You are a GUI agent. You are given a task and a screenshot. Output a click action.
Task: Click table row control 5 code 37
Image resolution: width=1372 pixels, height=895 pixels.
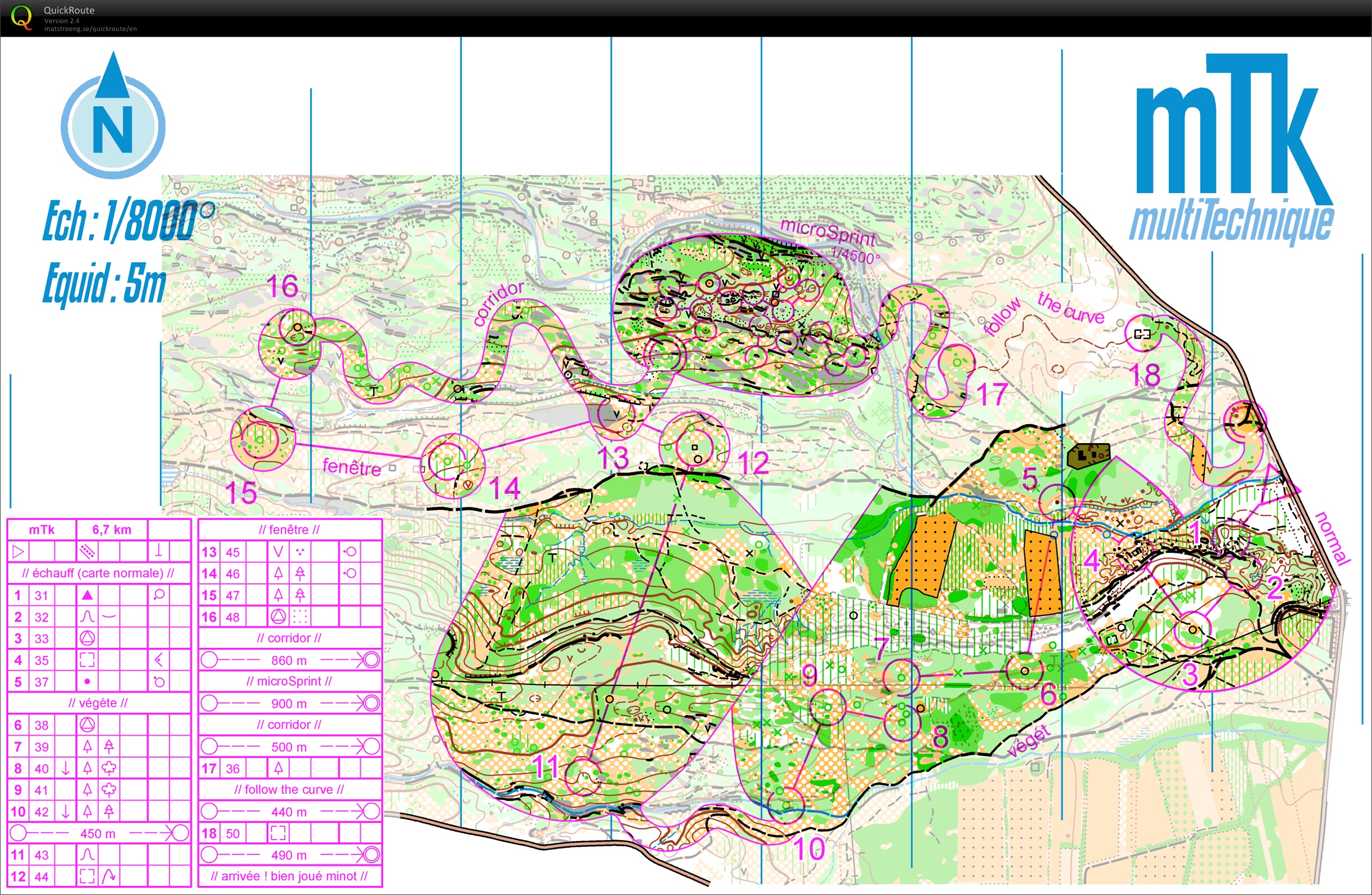coord(99,682)
